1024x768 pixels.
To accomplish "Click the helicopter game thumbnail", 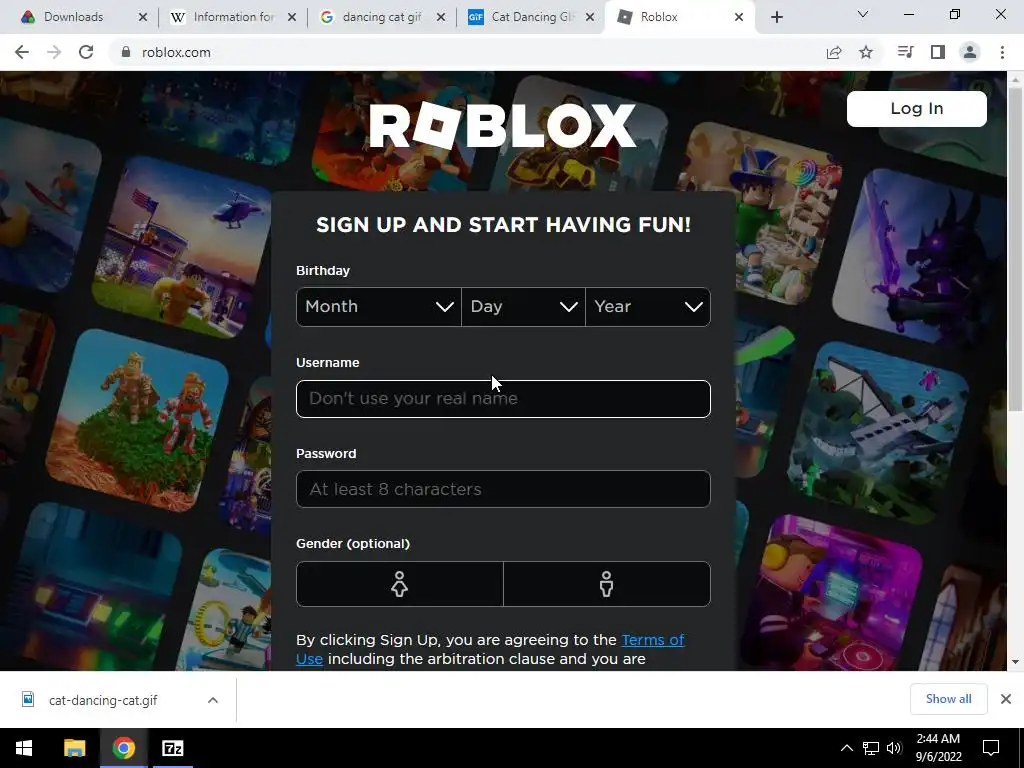I will 183,247.
